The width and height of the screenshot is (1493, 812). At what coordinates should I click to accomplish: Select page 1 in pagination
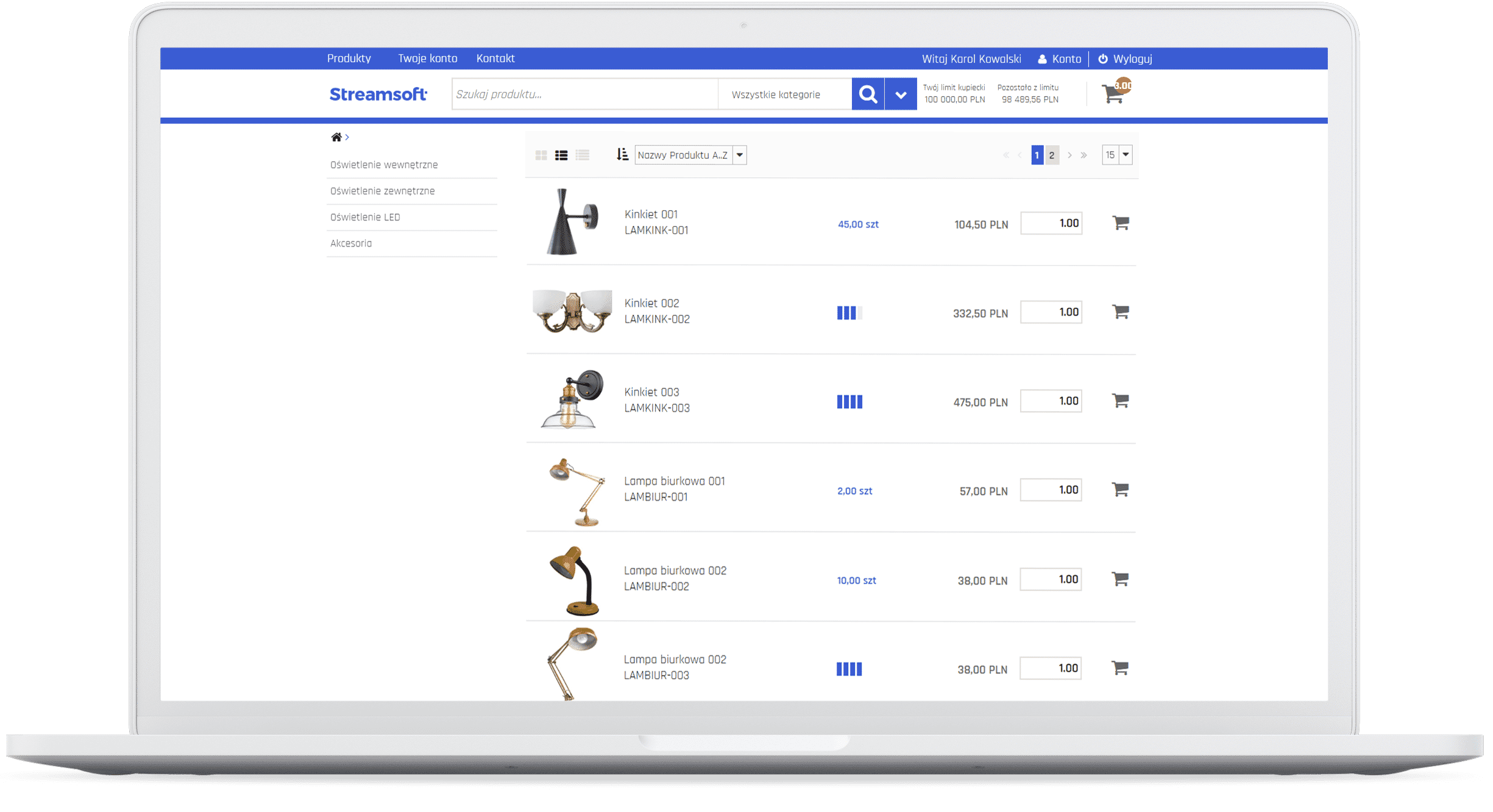tap(1037, 155)
